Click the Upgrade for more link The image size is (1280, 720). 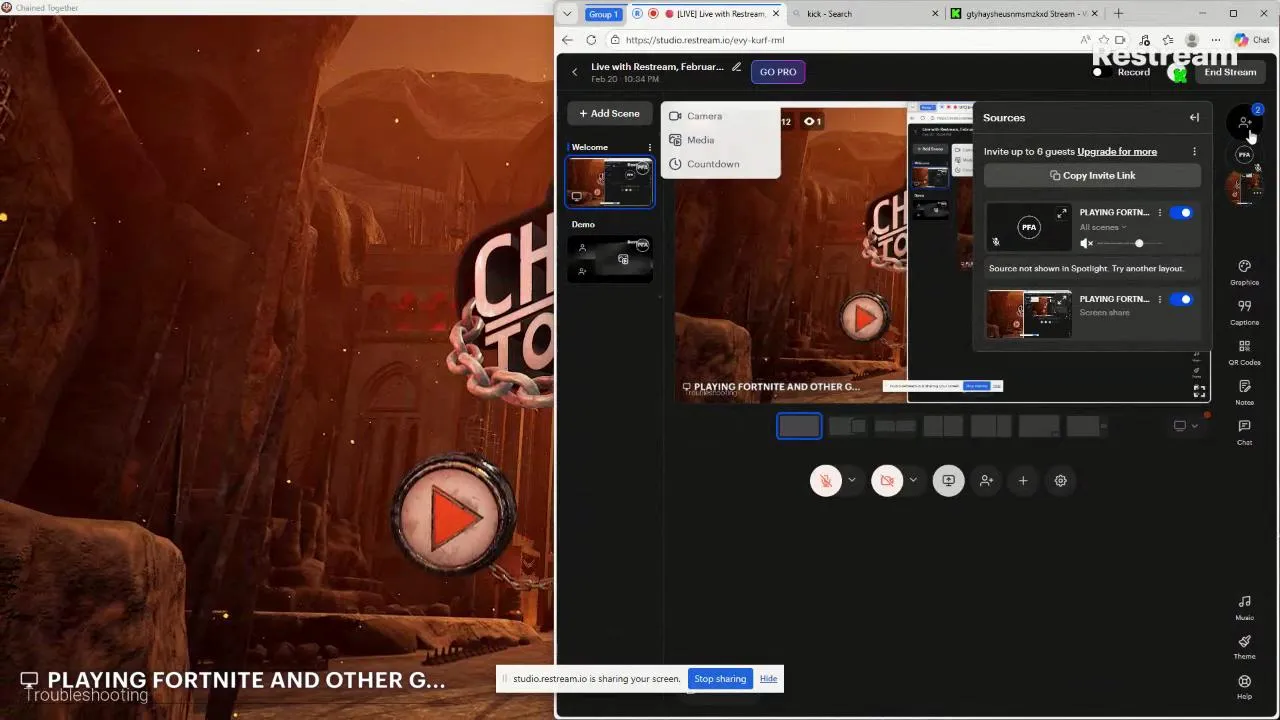point(1117,152)
